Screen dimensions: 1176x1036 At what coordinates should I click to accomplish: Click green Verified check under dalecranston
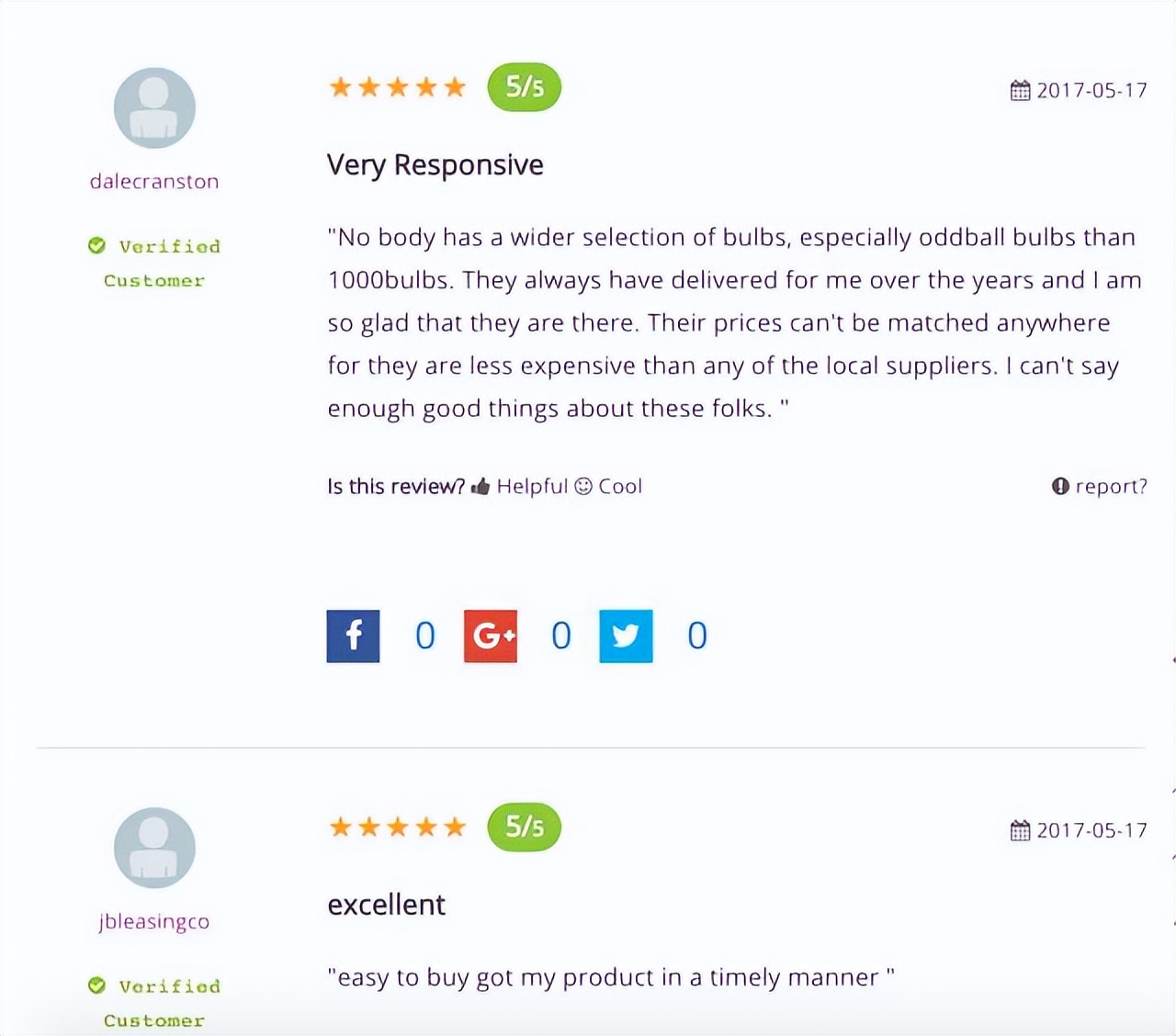[x=96, y=245]
